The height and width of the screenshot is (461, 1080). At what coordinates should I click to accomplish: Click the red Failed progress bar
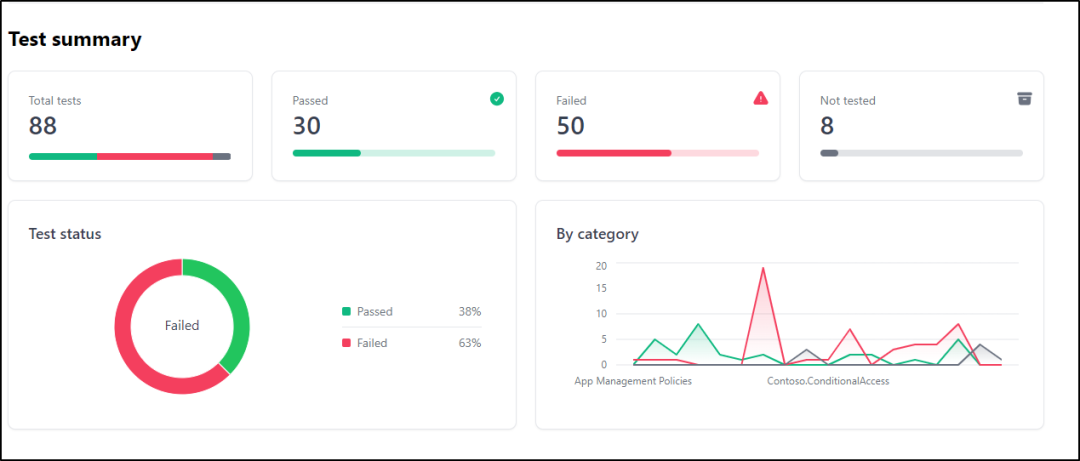(x=658, y=153)
